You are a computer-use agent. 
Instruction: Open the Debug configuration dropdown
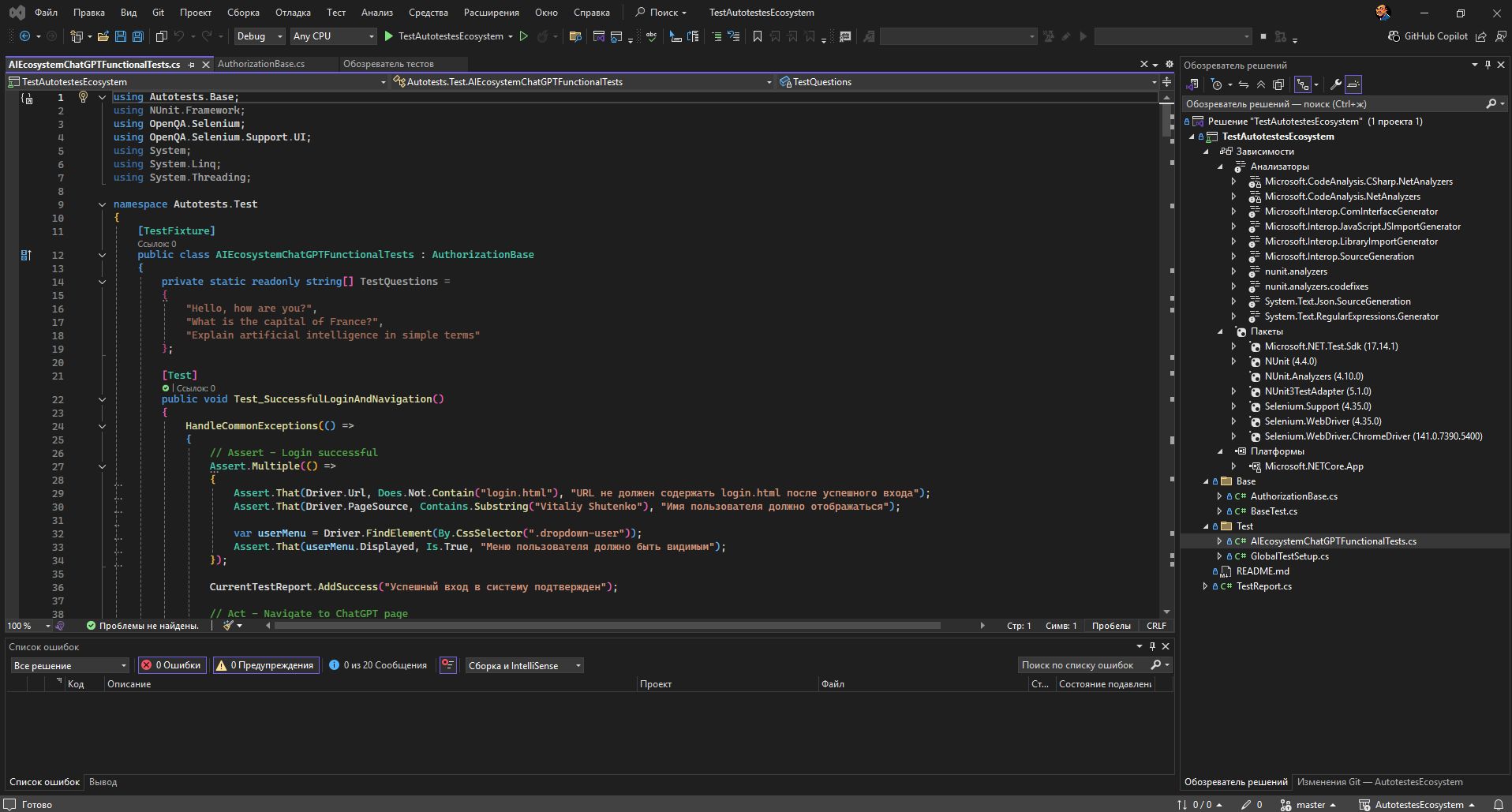tap(259, 36)
